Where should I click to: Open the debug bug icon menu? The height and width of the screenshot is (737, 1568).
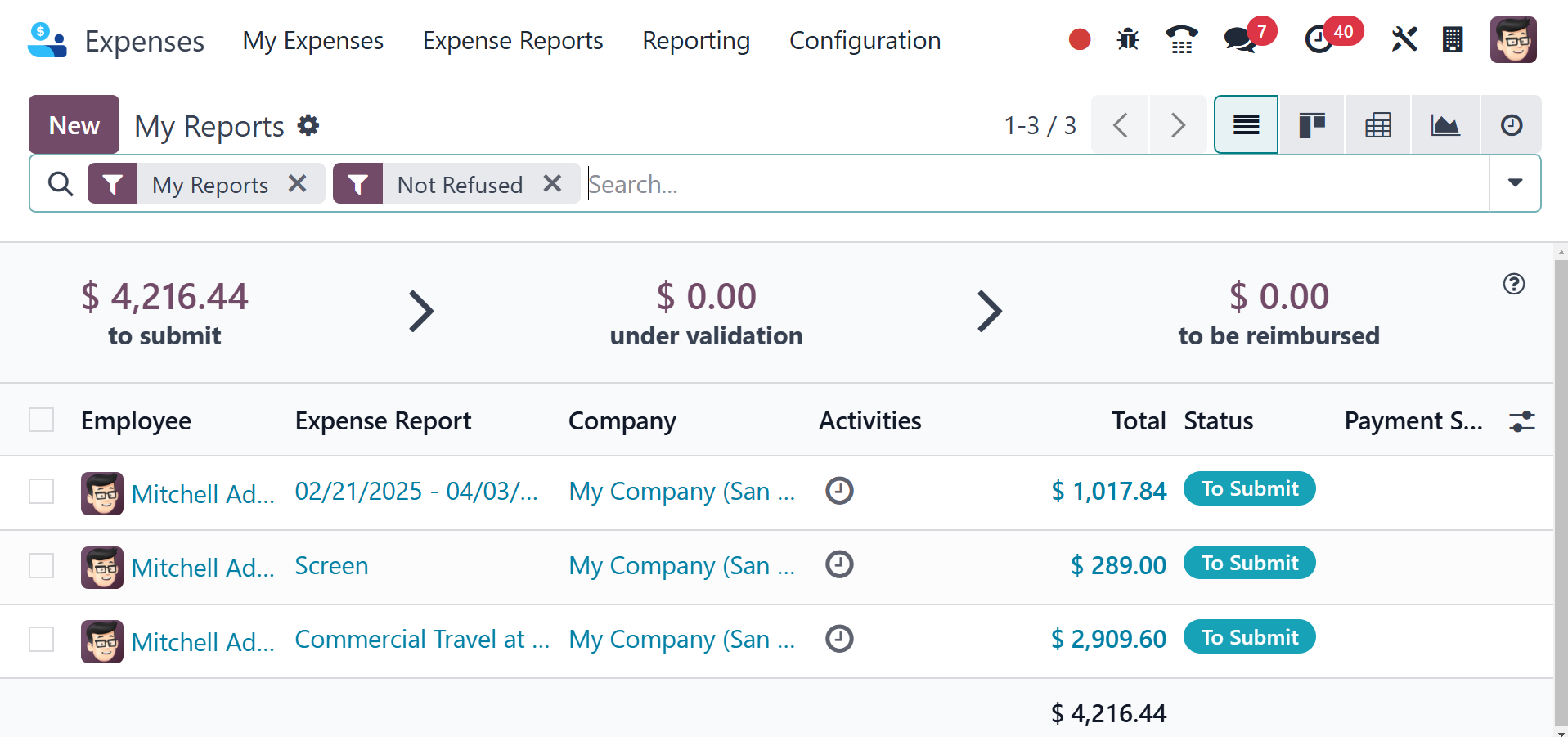pyautogui.click(x=1128, y=39)
